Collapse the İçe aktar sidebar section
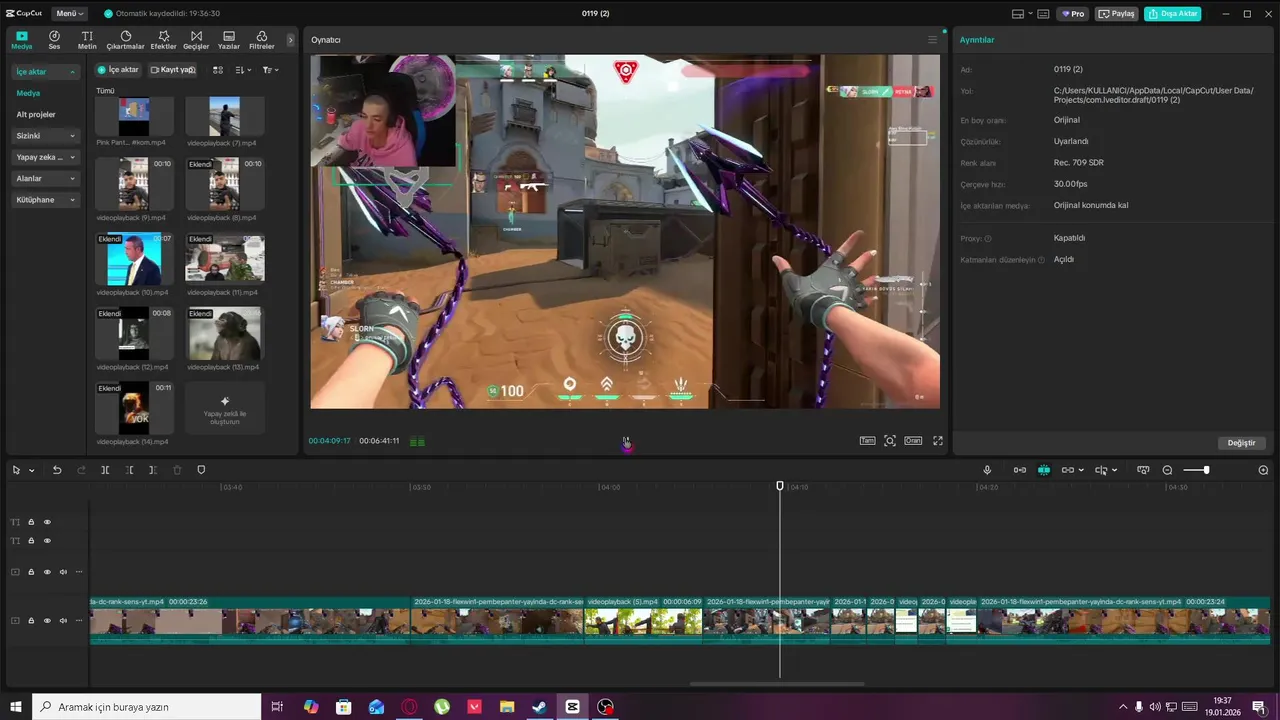The width and height of the screenshot is (1280, 720). click(45, 72)
